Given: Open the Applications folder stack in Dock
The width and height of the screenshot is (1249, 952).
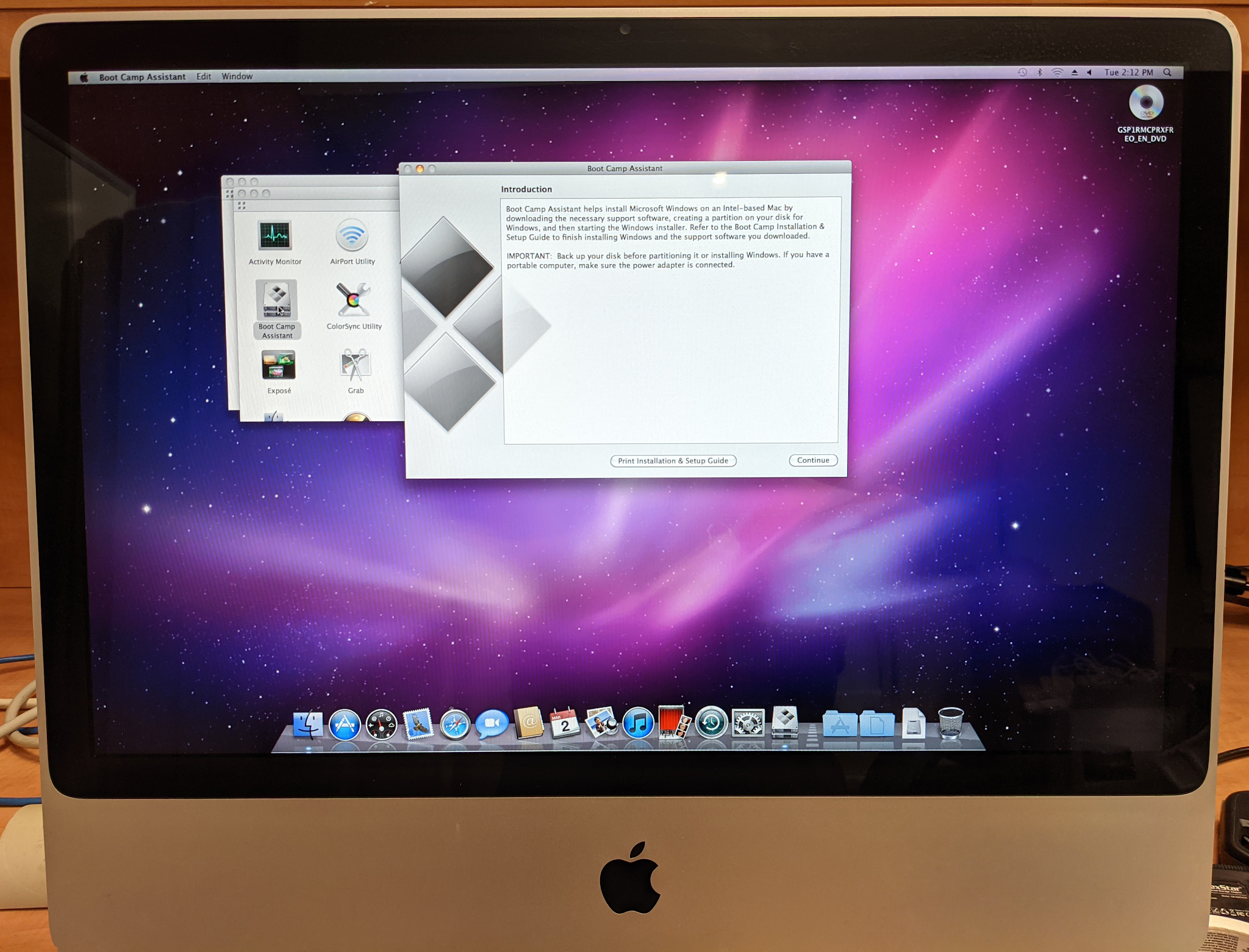Looking at the screenshot, I should (840, 725).
